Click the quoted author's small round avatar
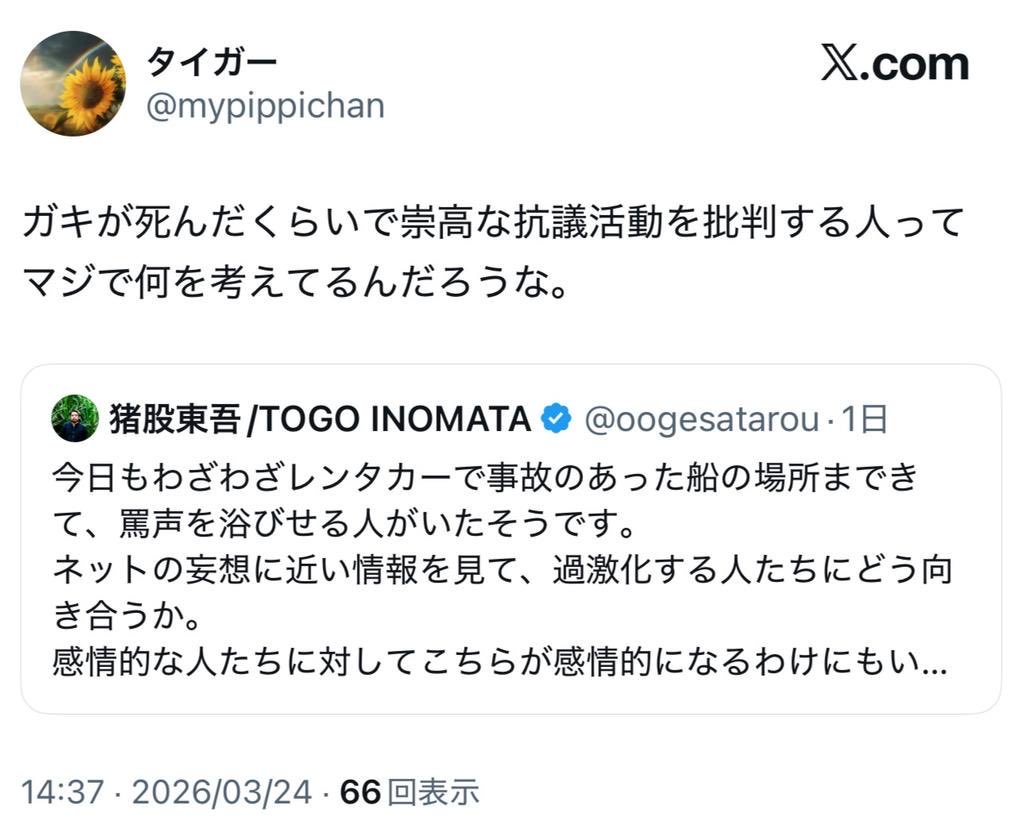1024x821 pixels. (x=75, y=419)
